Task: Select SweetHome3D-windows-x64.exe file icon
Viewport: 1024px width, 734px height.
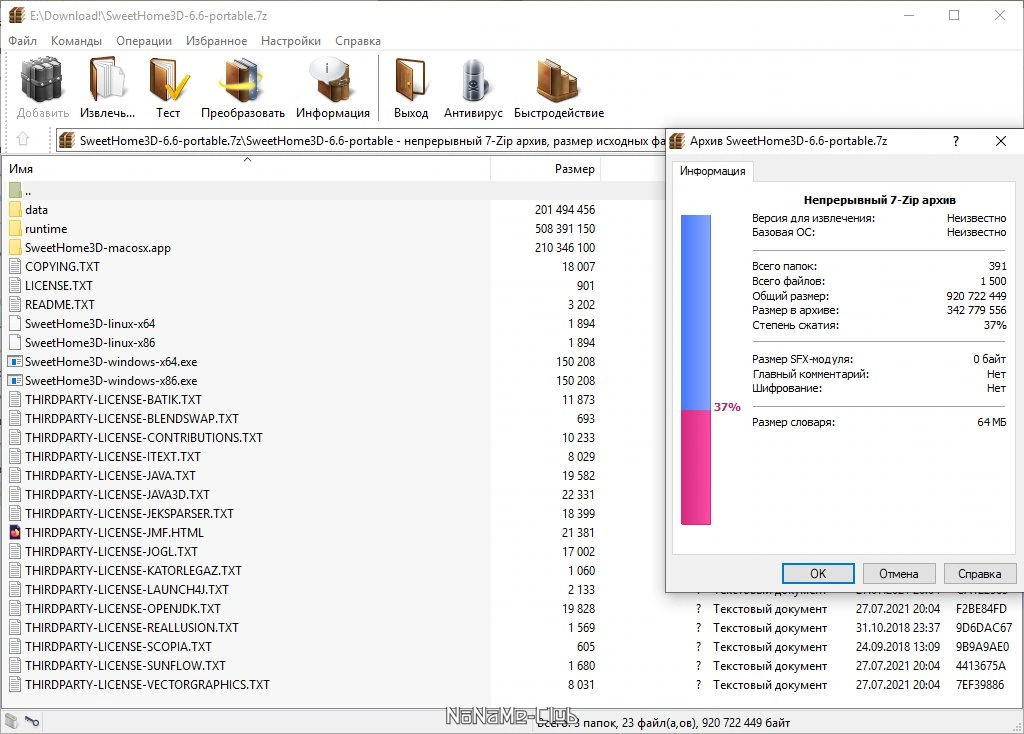Action: tap(15, 361)
